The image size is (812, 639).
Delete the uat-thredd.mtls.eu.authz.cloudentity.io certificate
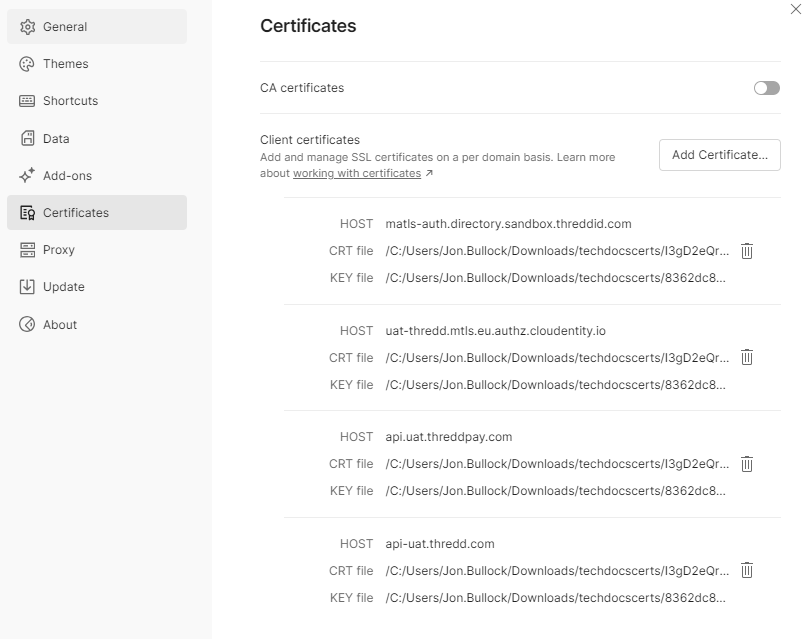746,357
